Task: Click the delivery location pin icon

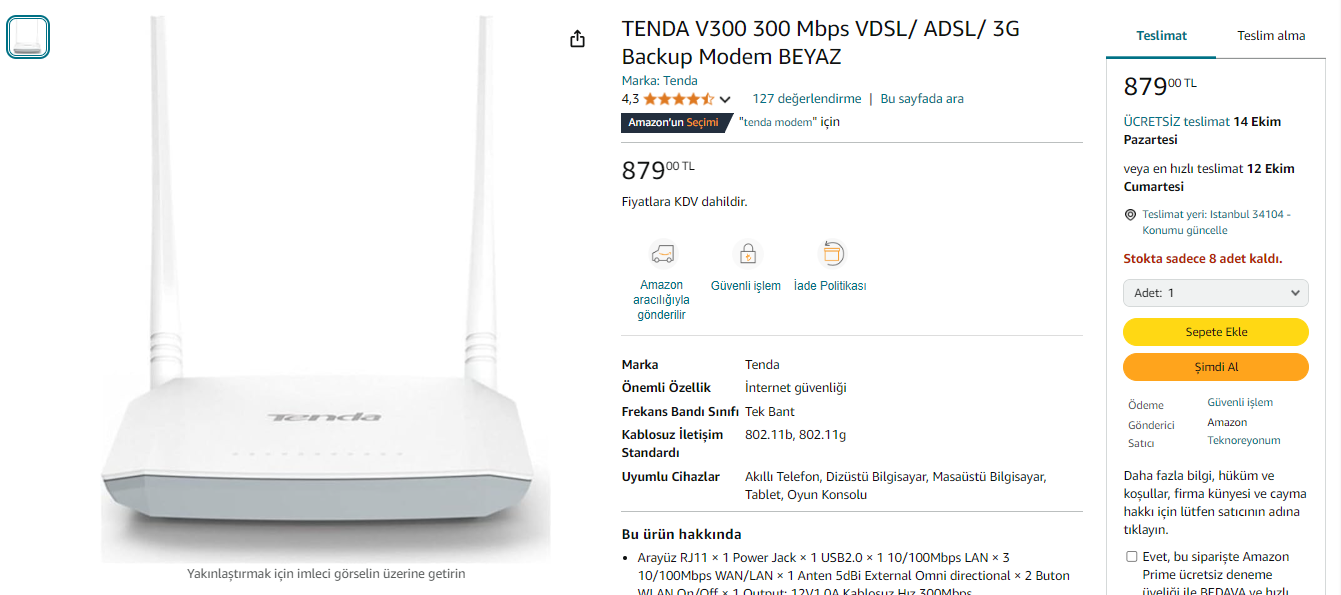Action: pos(1131,215)
